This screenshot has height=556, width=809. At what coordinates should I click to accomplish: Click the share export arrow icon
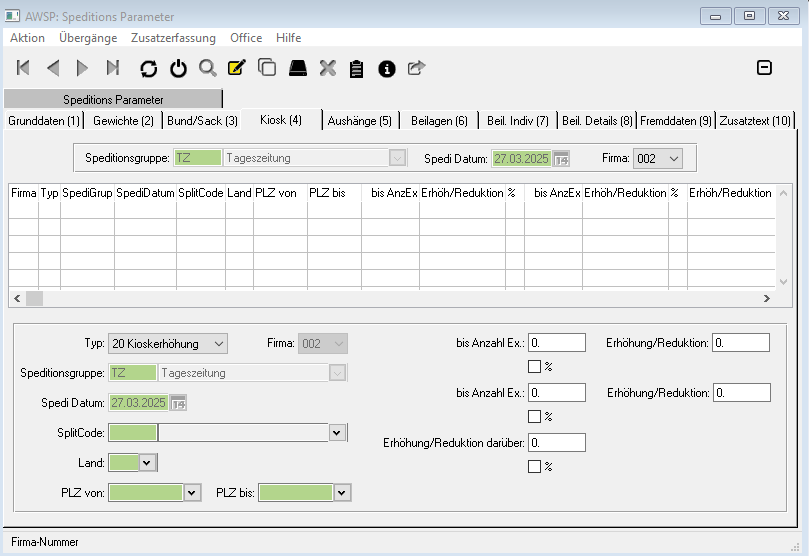[x=416, y=68]
